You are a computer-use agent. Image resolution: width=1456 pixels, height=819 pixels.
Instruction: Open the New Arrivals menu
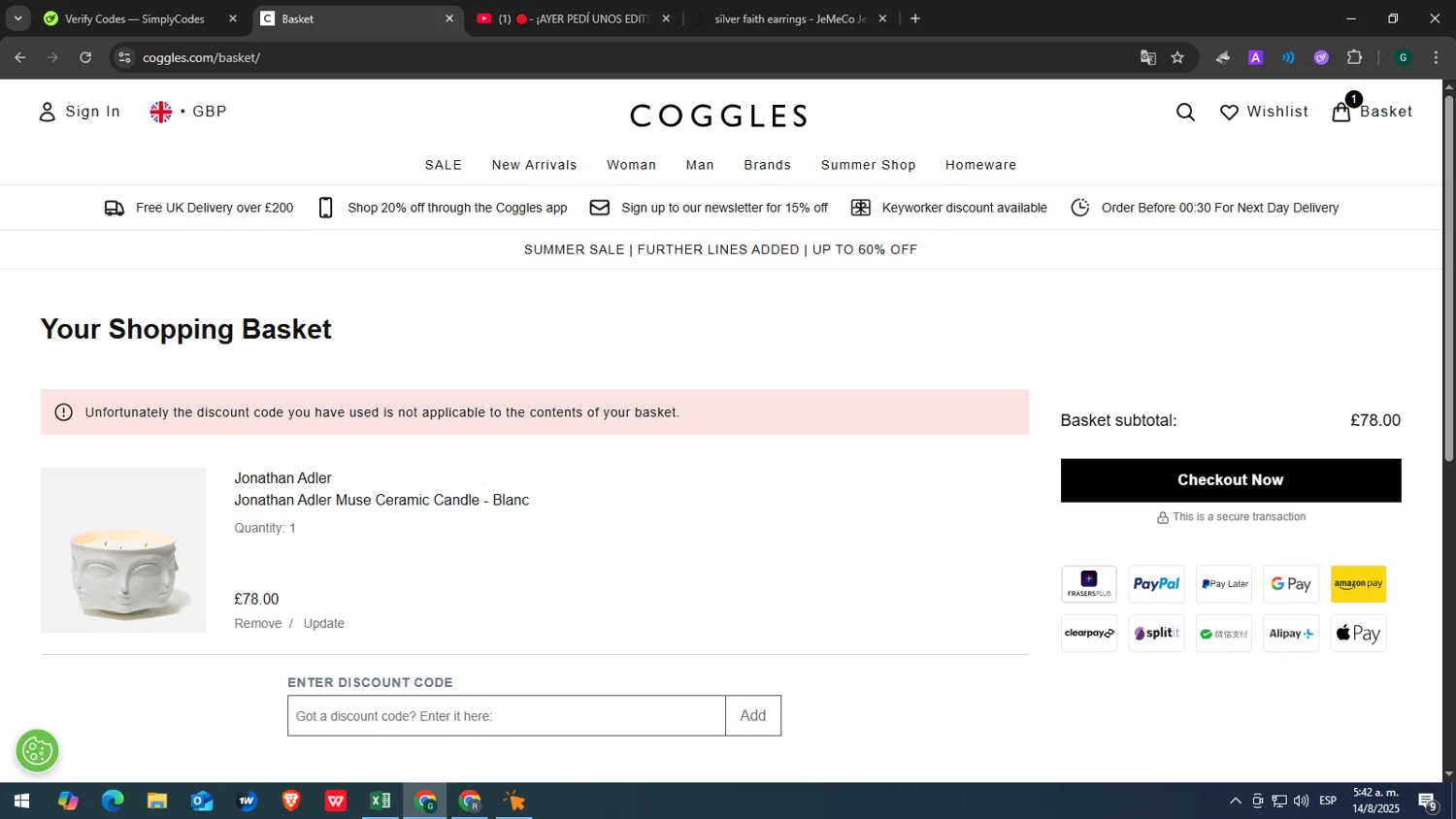(534, 165)
